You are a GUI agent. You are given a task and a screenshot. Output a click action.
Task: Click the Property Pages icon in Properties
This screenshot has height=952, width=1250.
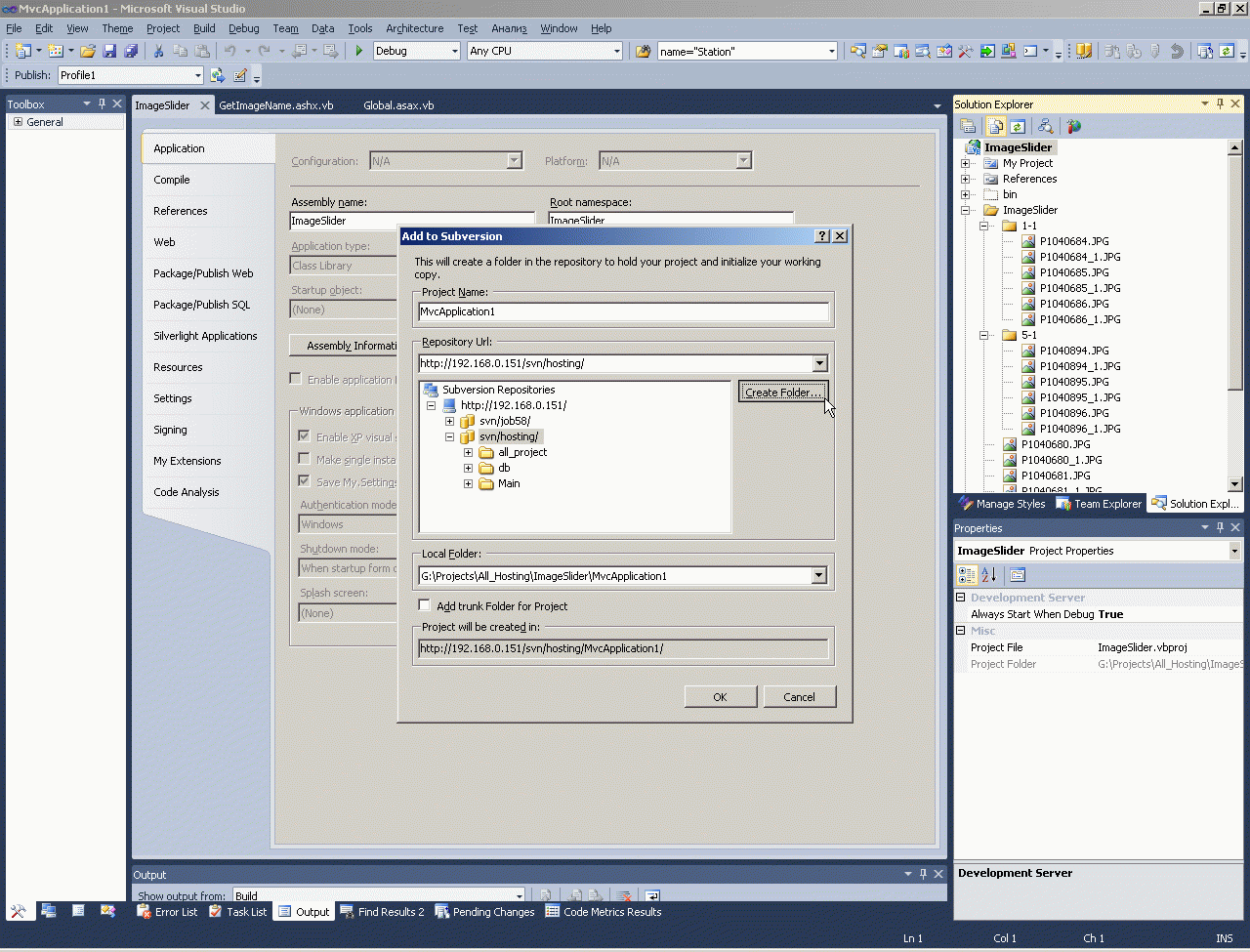(x=1018, y=575)
